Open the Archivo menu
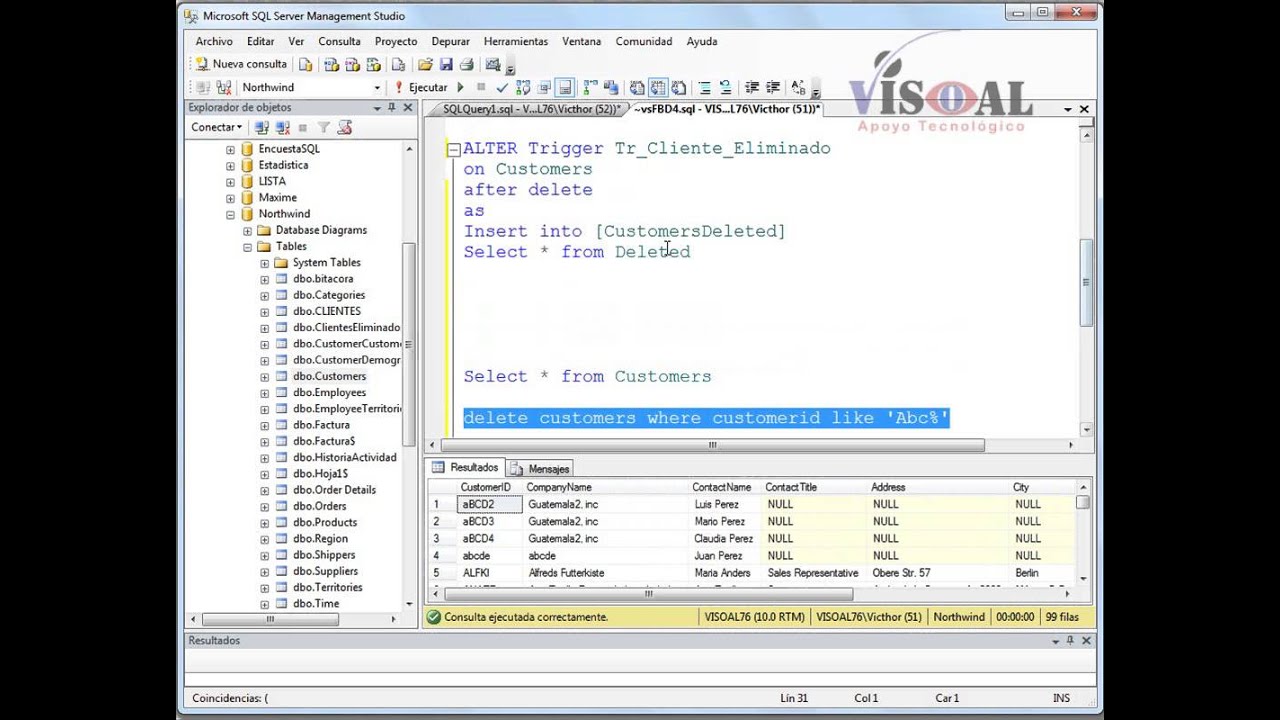This screenshot has width=1280, height=720. [214, 41]
